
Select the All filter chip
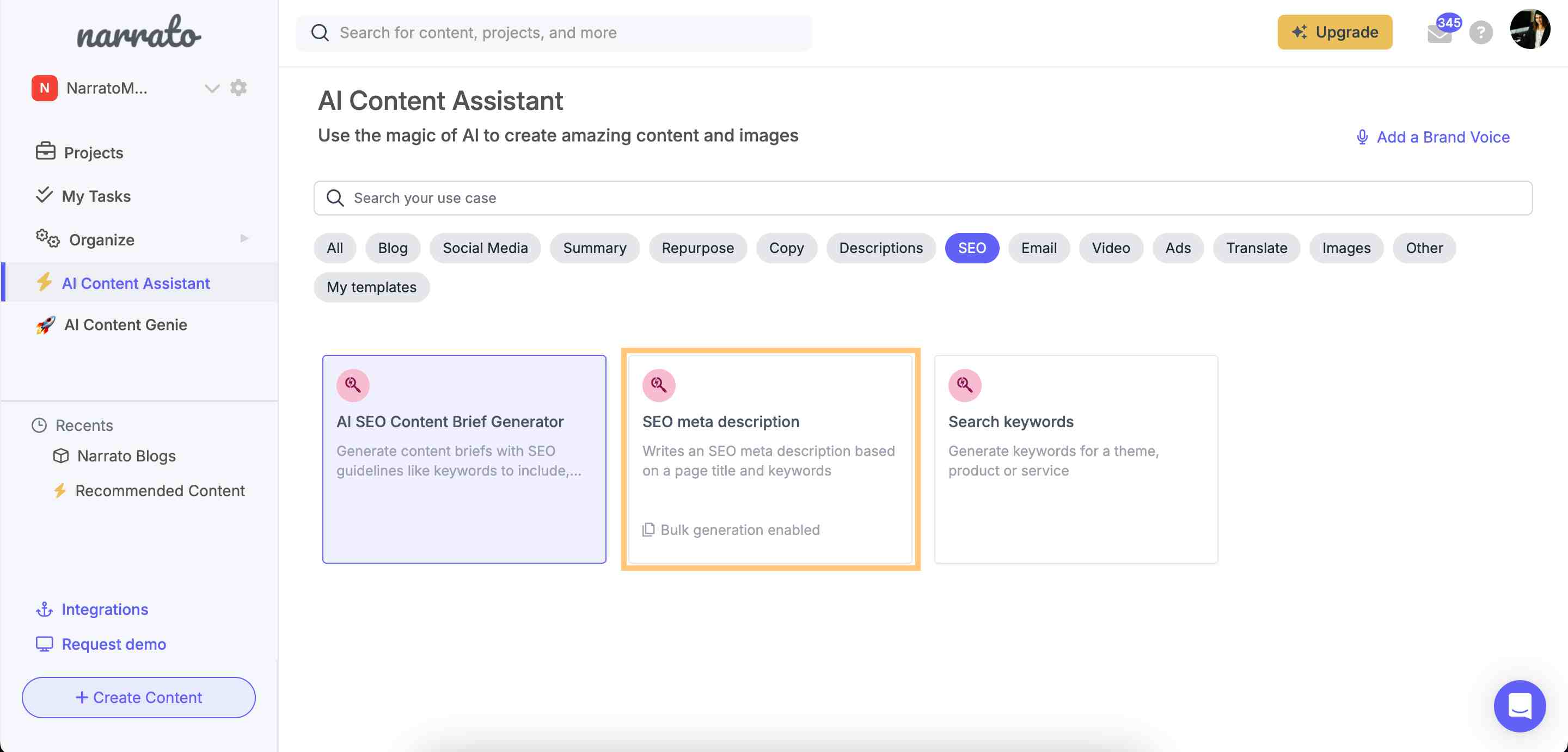tap(335, 248)
